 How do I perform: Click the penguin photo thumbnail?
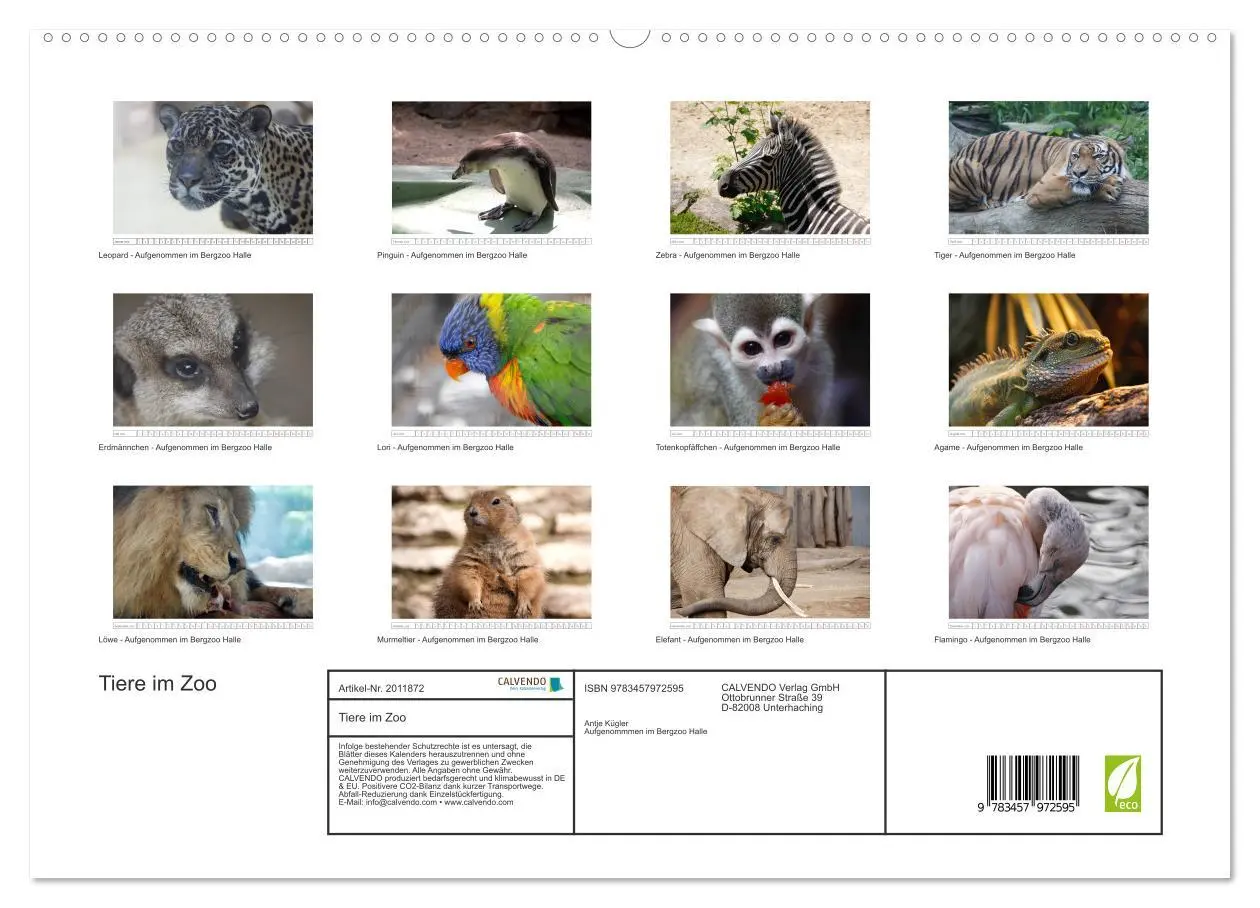click(x=491, y=168)
